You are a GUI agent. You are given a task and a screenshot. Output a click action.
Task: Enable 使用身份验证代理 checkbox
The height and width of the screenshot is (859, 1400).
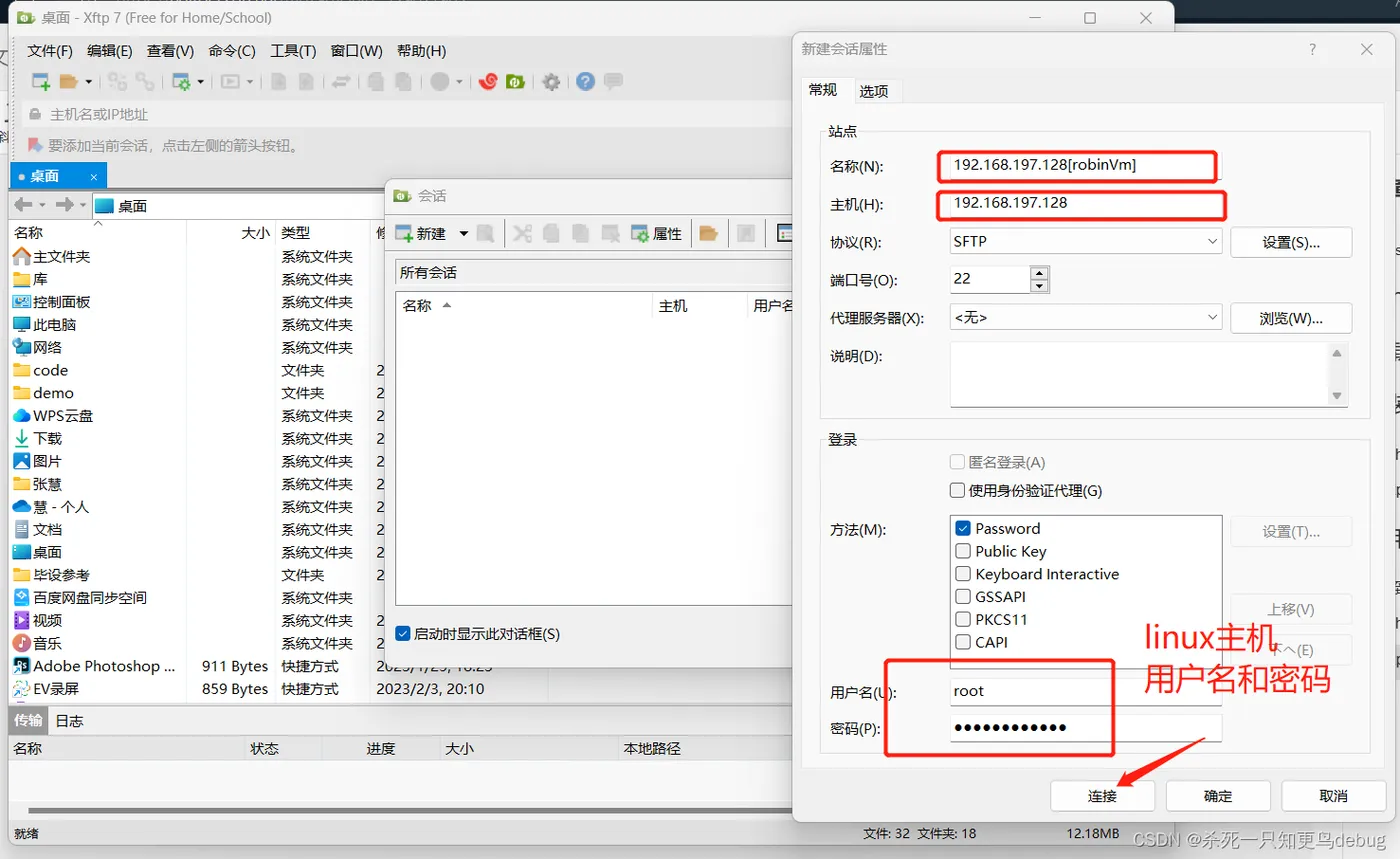pos(957,491)
